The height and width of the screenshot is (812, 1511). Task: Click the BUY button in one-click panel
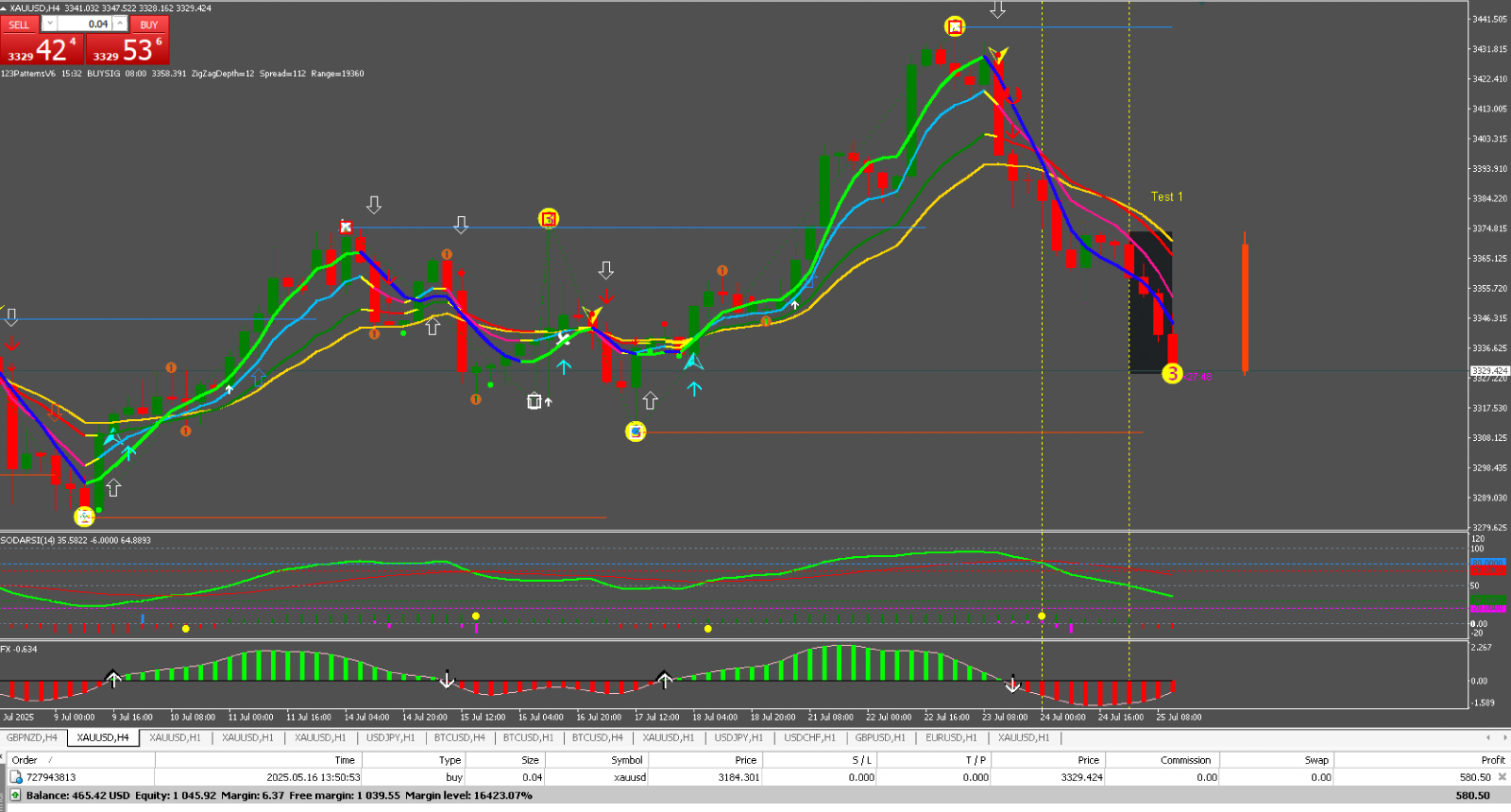149,25
